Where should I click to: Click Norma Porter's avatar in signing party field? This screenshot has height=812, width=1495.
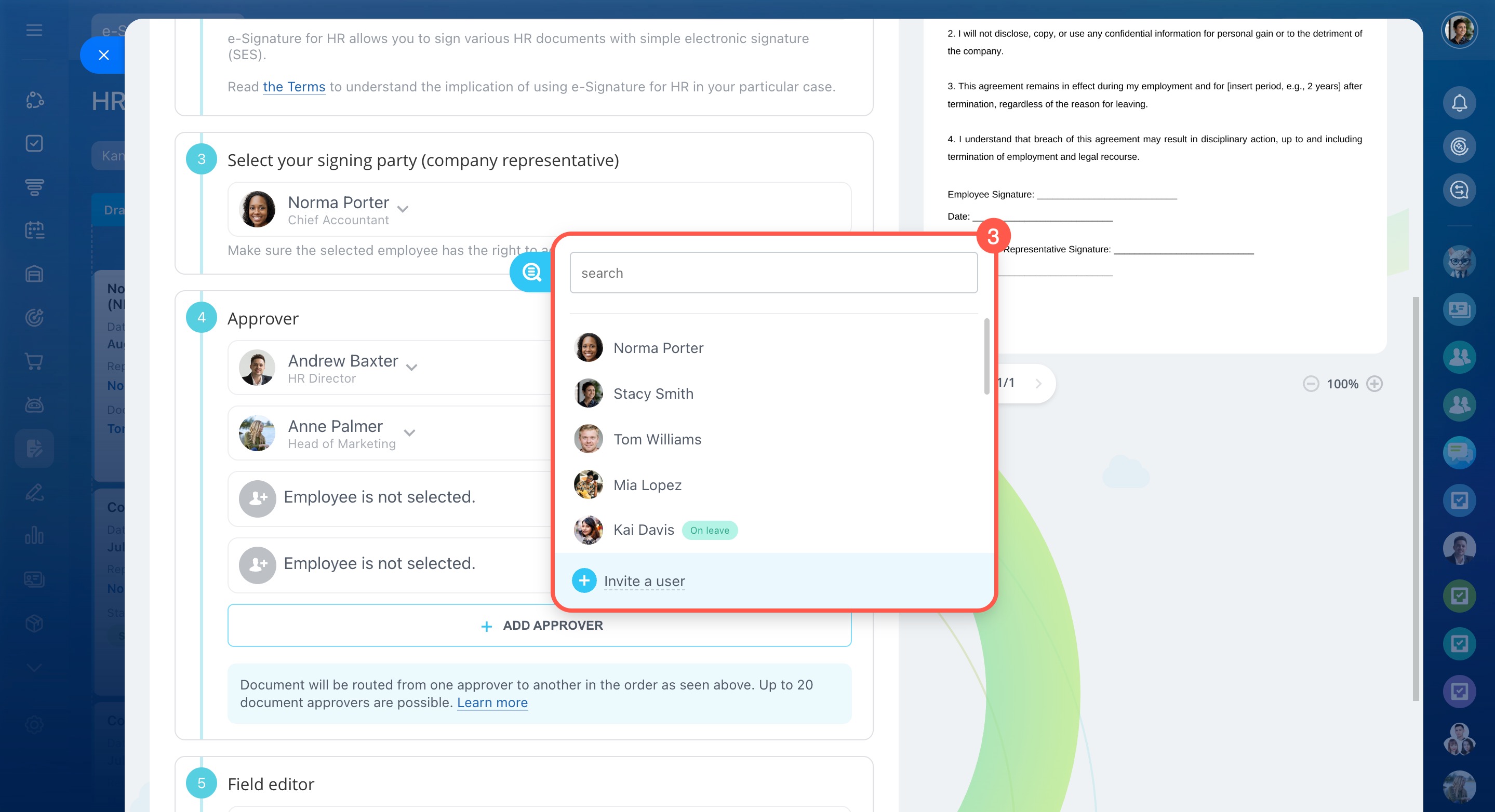point(257,209)
